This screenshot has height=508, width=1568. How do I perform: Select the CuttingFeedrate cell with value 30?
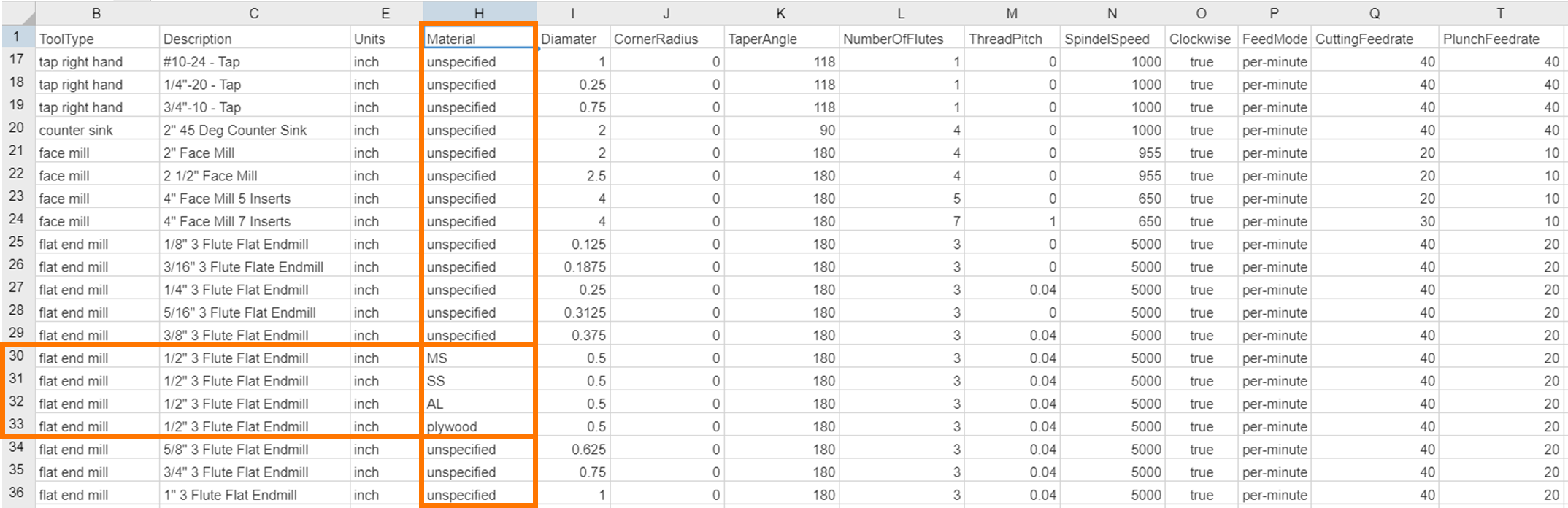point(1375,221)
